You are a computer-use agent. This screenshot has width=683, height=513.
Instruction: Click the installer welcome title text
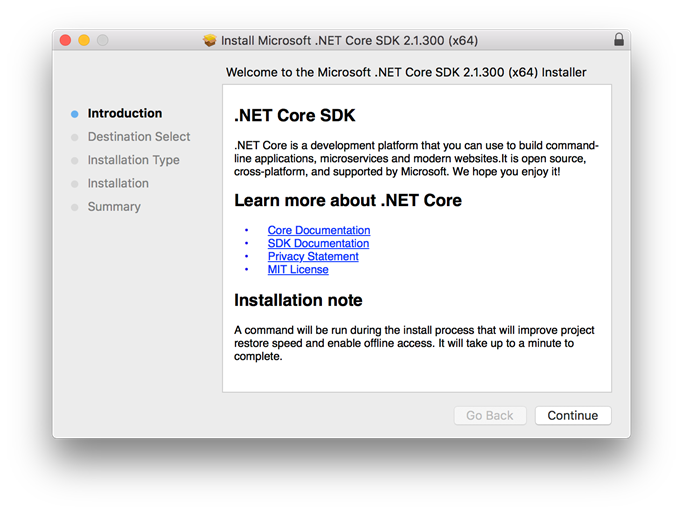click(406, 72)
